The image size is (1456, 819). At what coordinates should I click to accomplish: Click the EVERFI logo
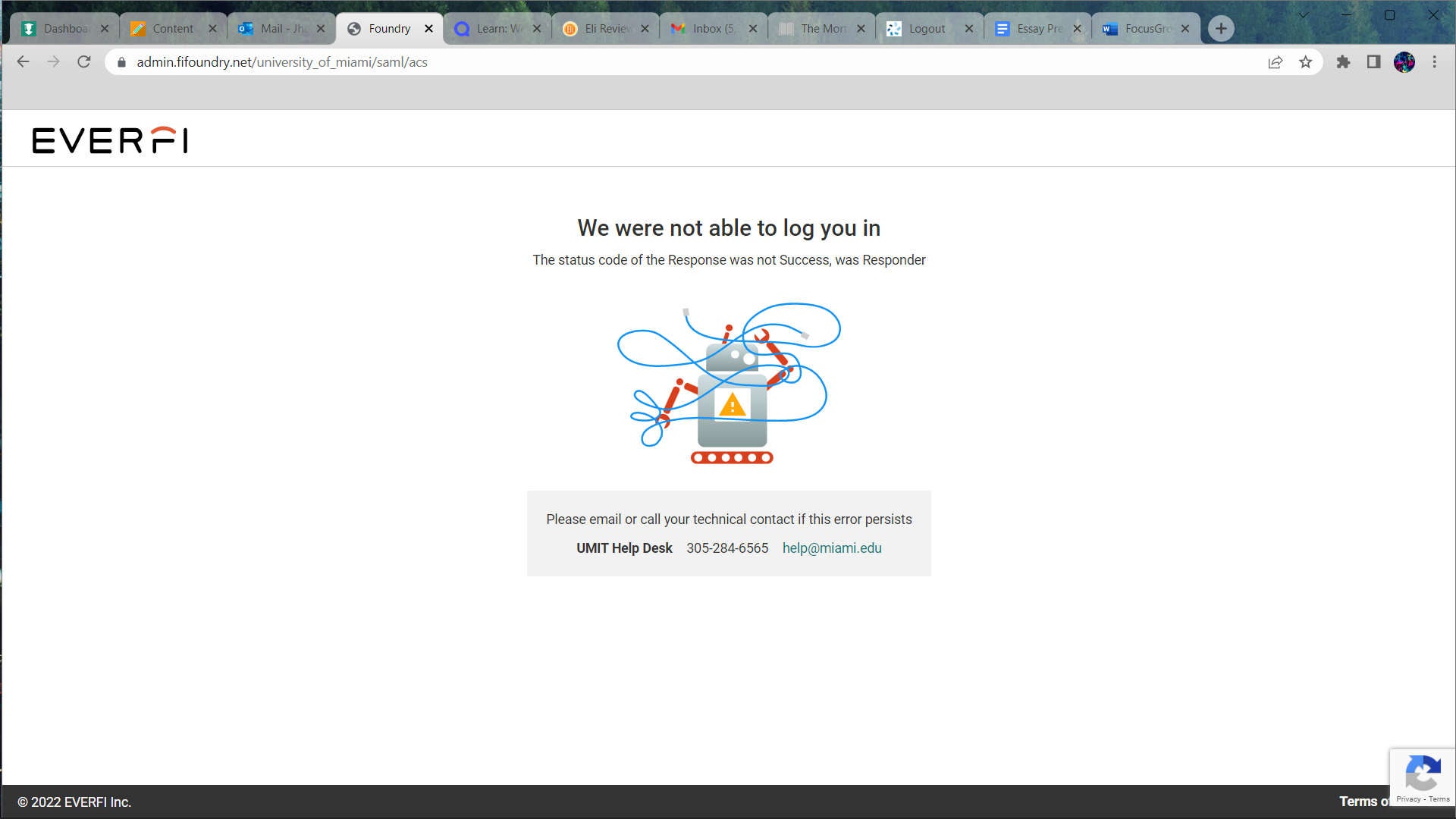coord(110,140)
